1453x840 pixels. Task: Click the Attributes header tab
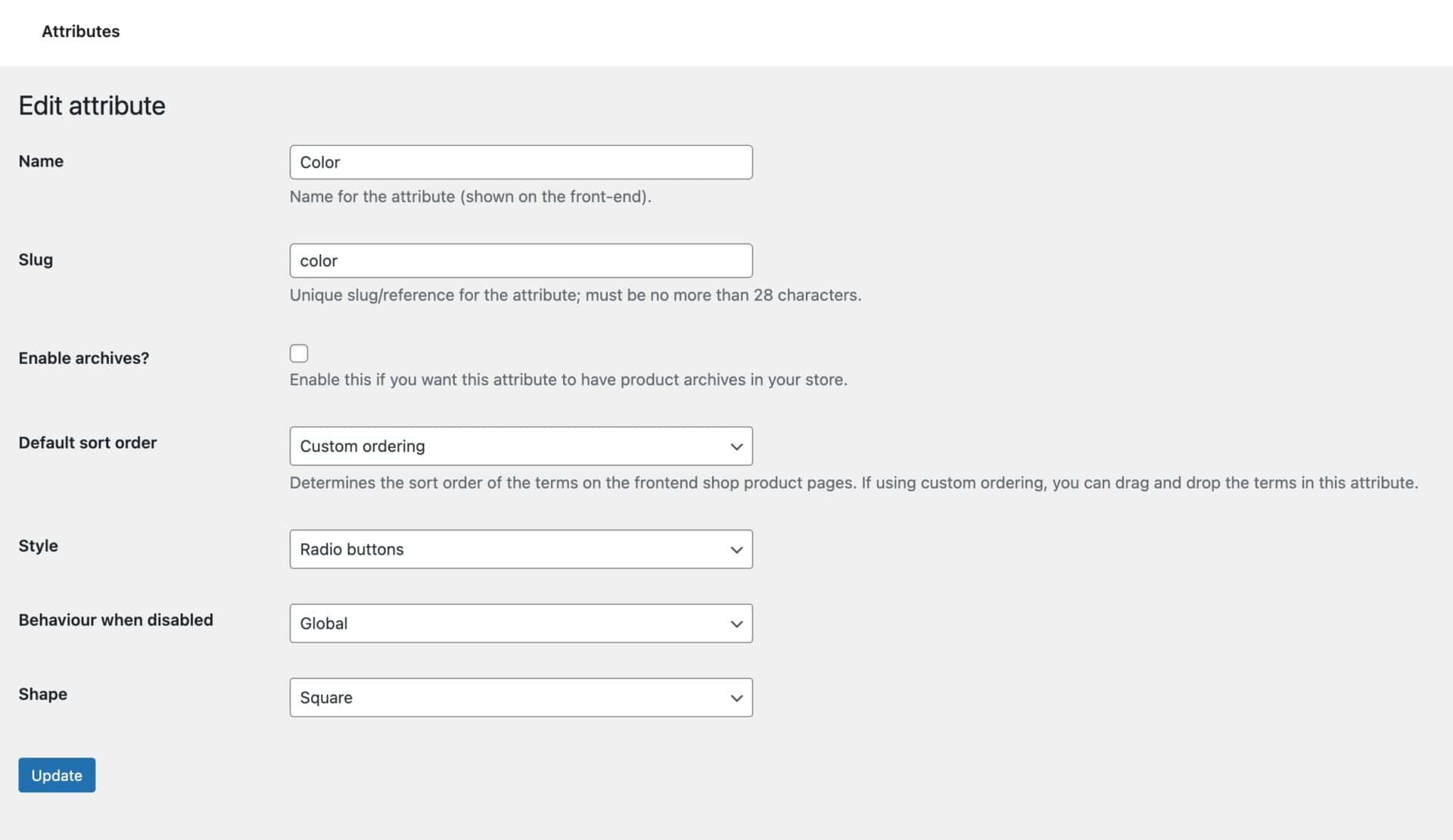tap(80, 32)
